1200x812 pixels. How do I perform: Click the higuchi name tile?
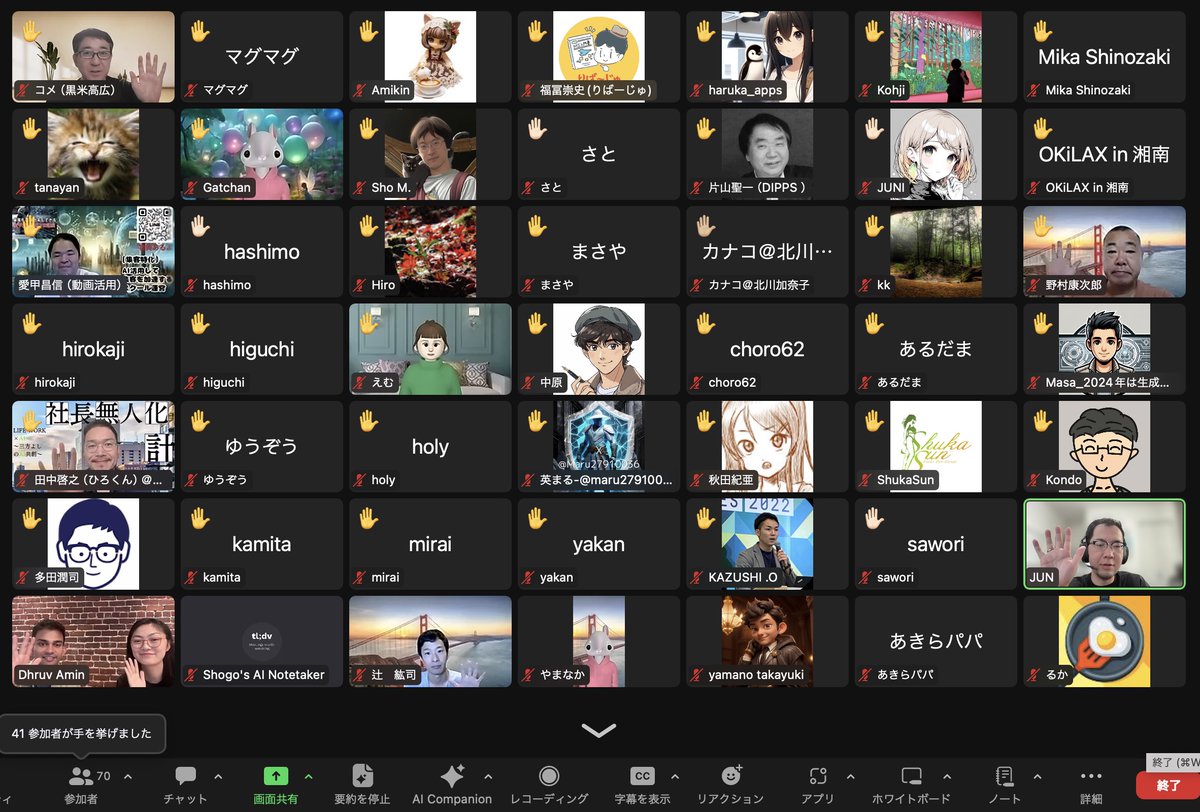[x=262, y=349]
